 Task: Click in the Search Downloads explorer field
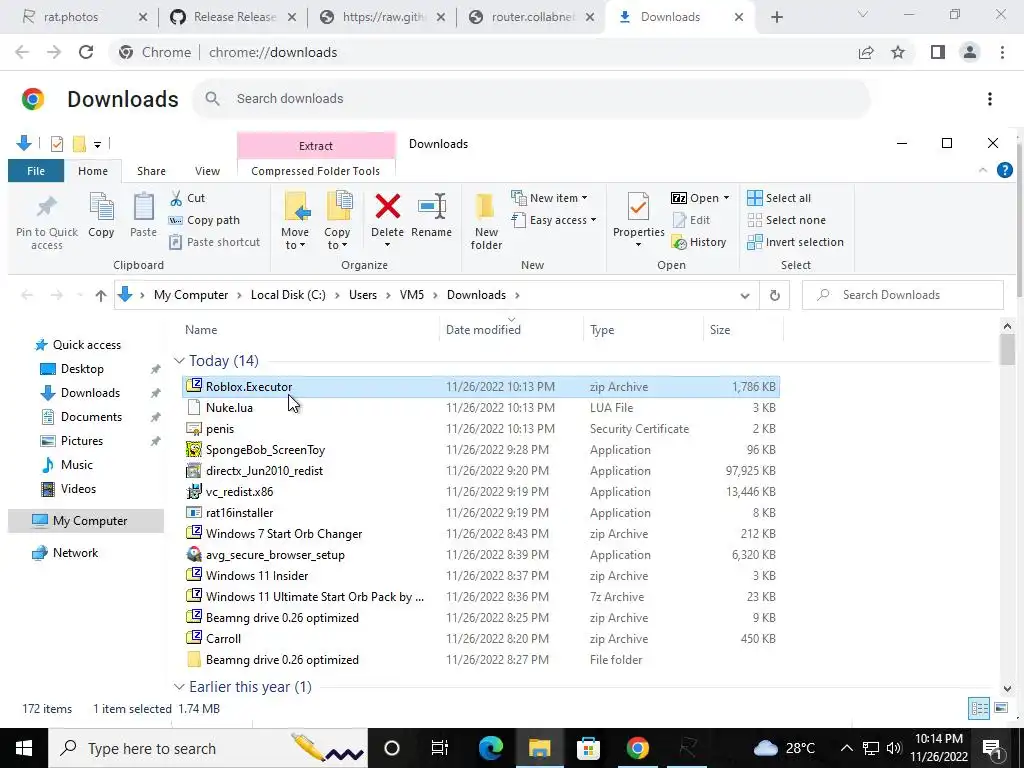[x=902, y=295]
